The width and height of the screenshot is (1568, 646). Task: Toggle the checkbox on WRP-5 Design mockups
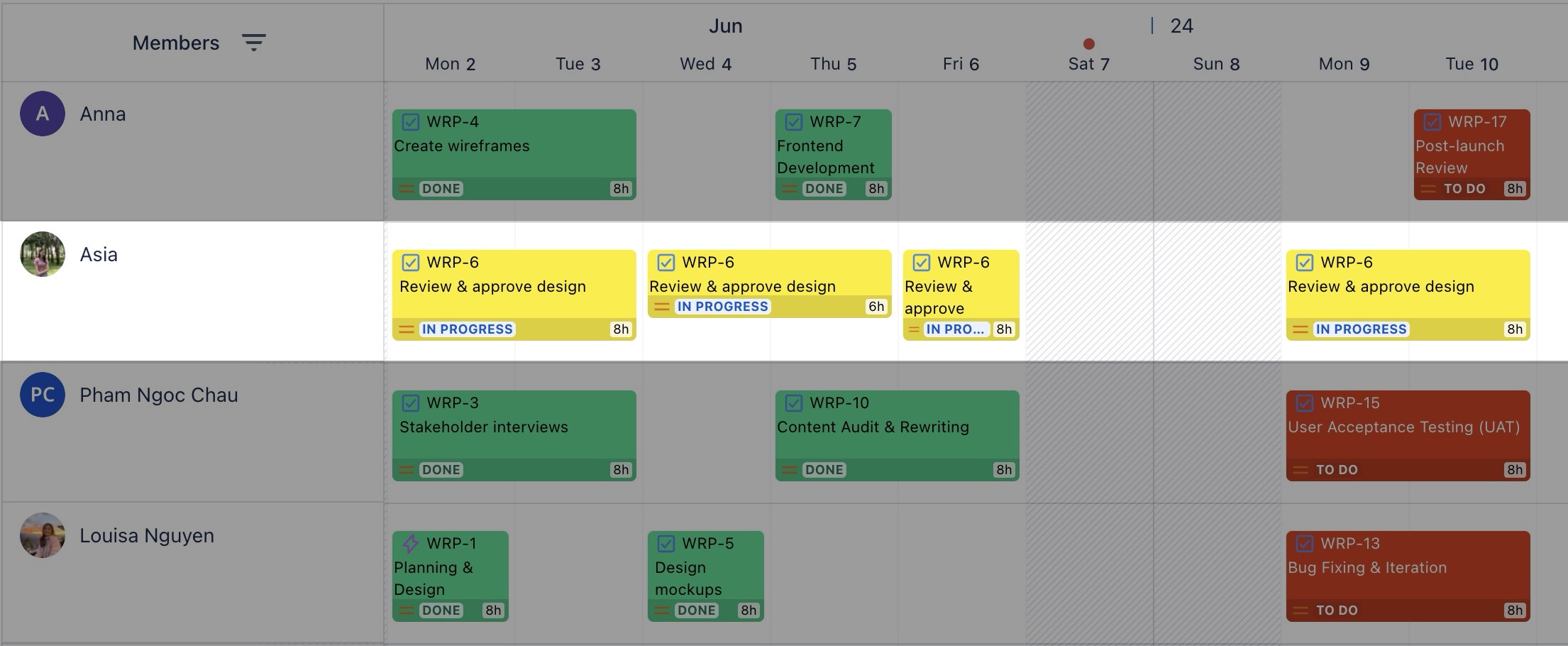pos(665,543)
